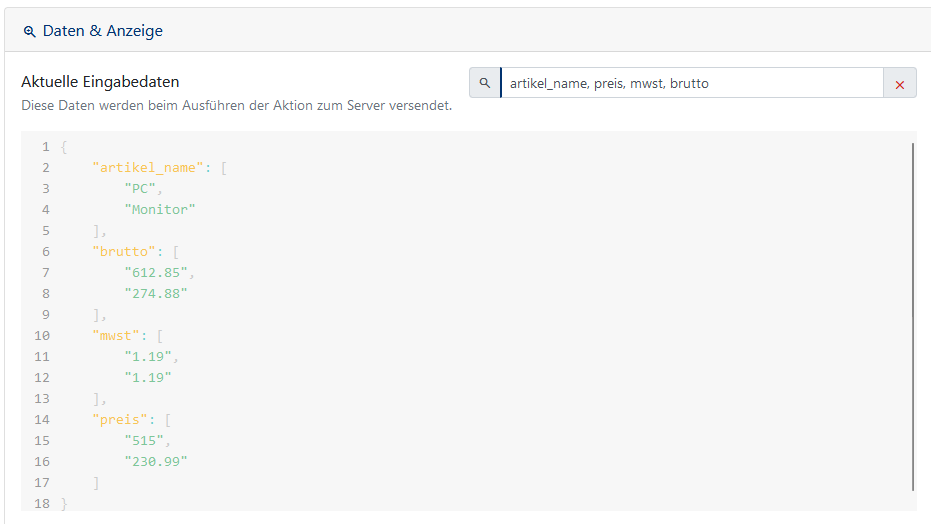Select the "274.88" value on line 8
Screen dimensions: 931x524
[156, 294]
